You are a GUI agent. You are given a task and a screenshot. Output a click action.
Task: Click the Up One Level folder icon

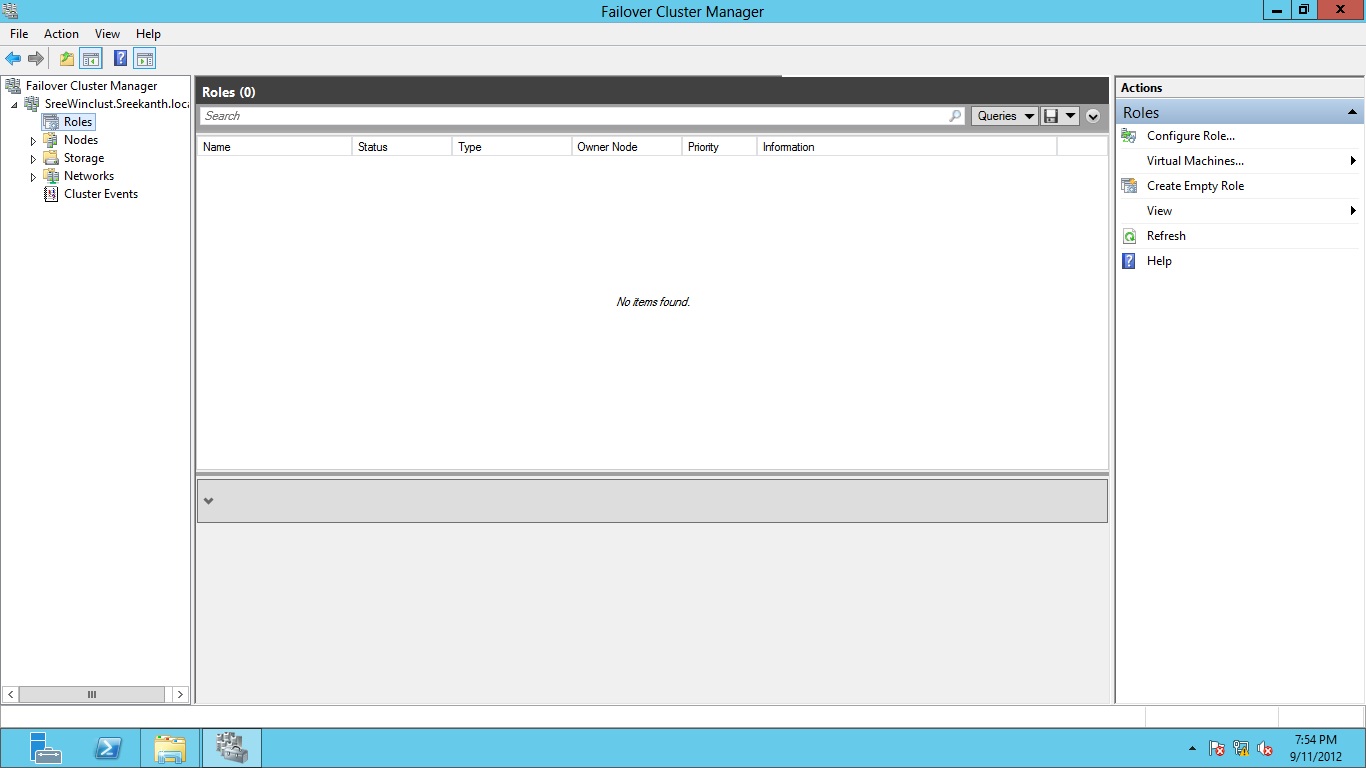tap(67, 59)
